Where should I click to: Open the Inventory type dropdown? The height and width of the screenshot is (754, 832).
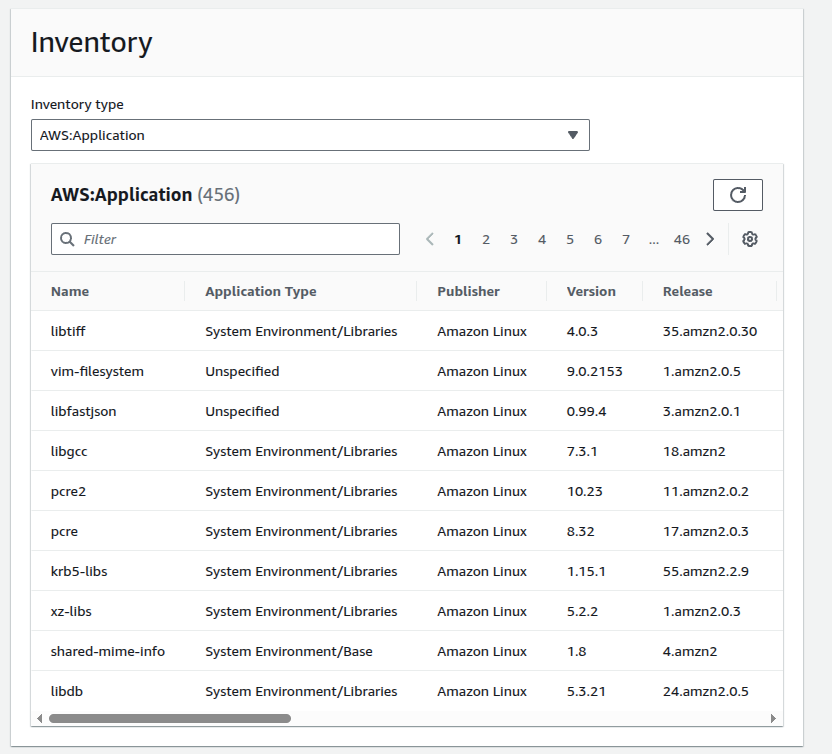tap(310, 135)
